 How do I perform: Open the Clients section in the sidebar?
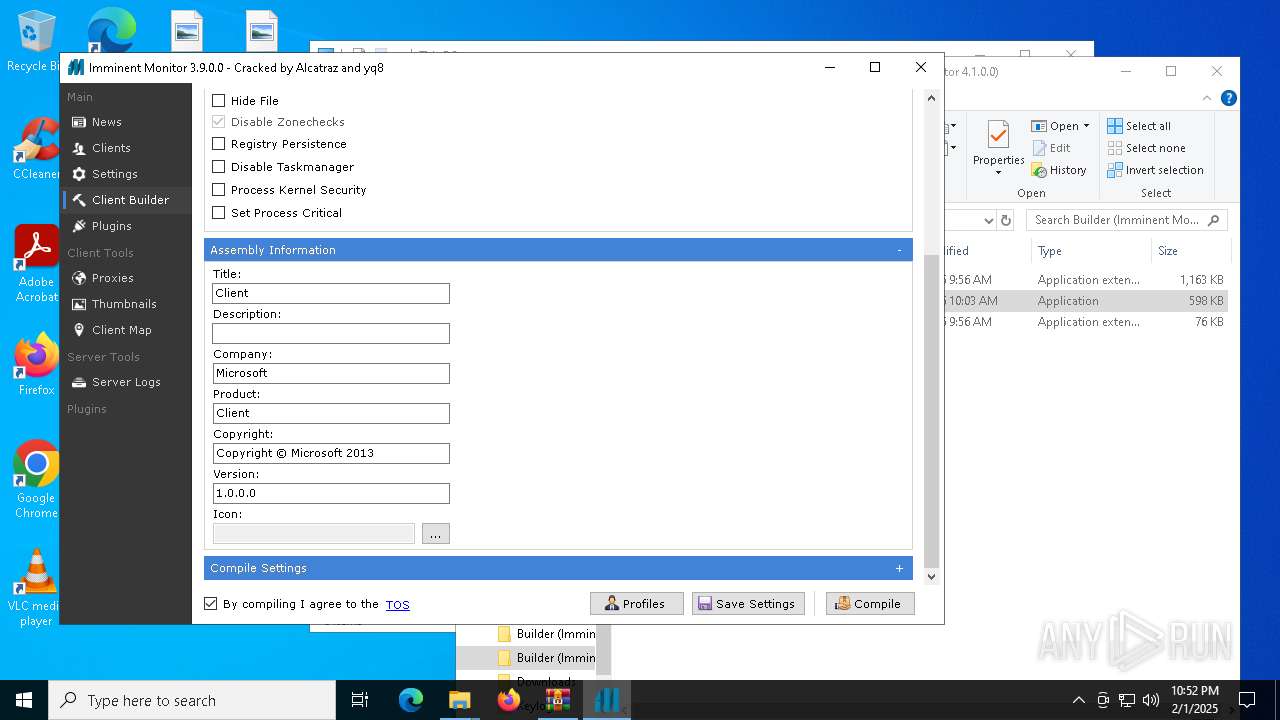click(110, 148)
